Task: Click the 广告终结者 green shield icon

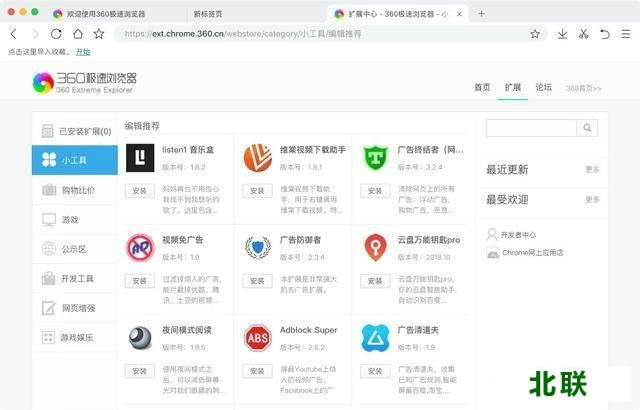Action: click(375, 158)
